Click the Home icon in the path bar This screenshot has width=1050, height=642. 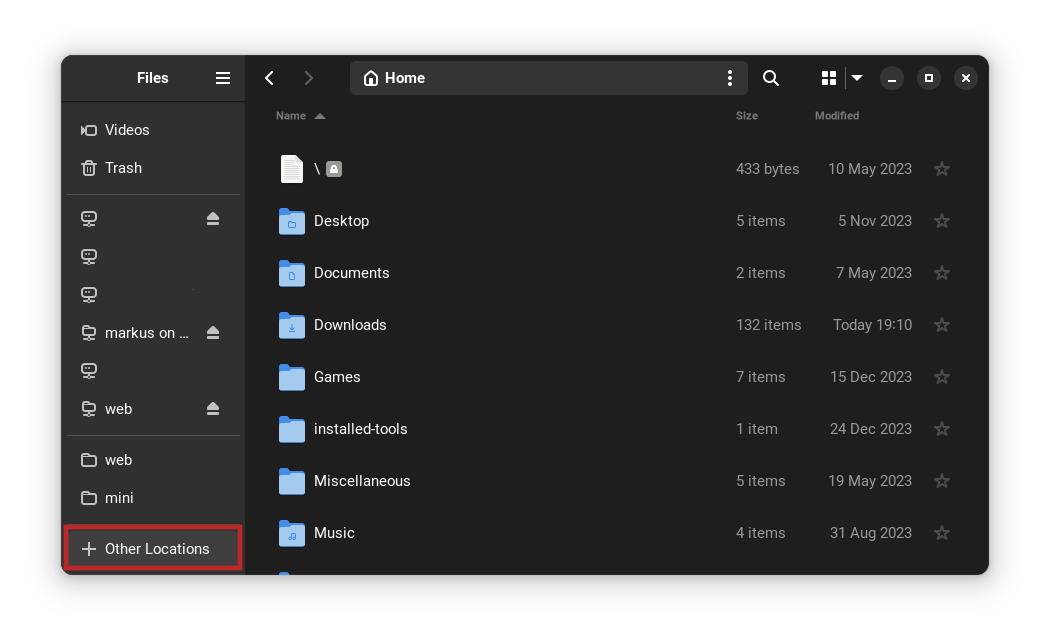point(369,77)
